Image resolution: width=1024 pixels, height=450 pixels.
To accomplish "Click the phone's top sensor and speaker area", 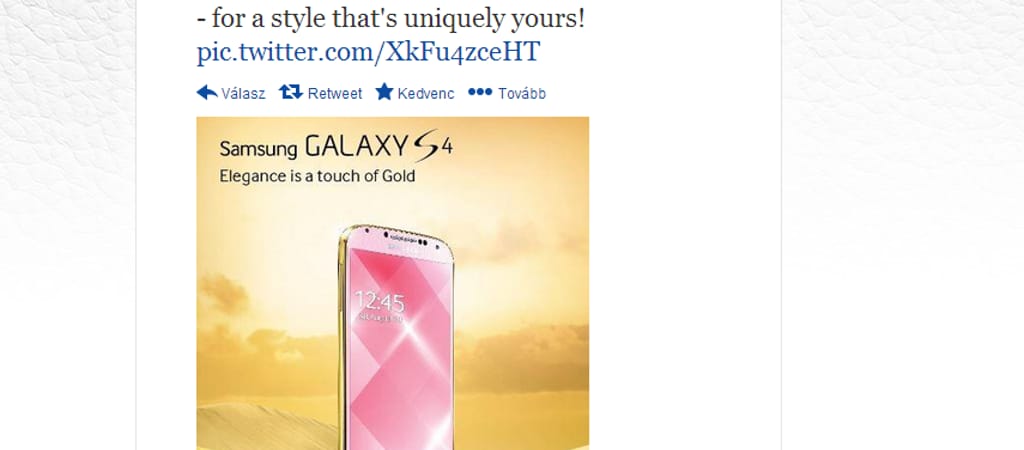I will click(x=397, y=238).
